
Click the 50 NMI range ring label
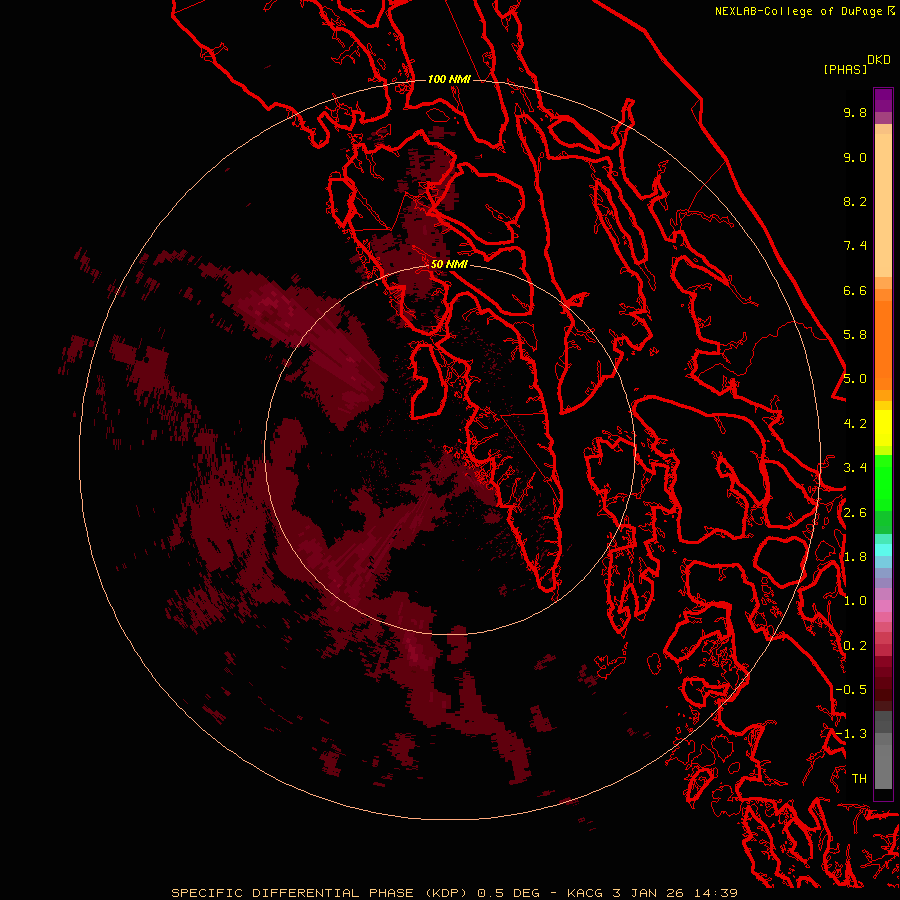click(449, 264)
